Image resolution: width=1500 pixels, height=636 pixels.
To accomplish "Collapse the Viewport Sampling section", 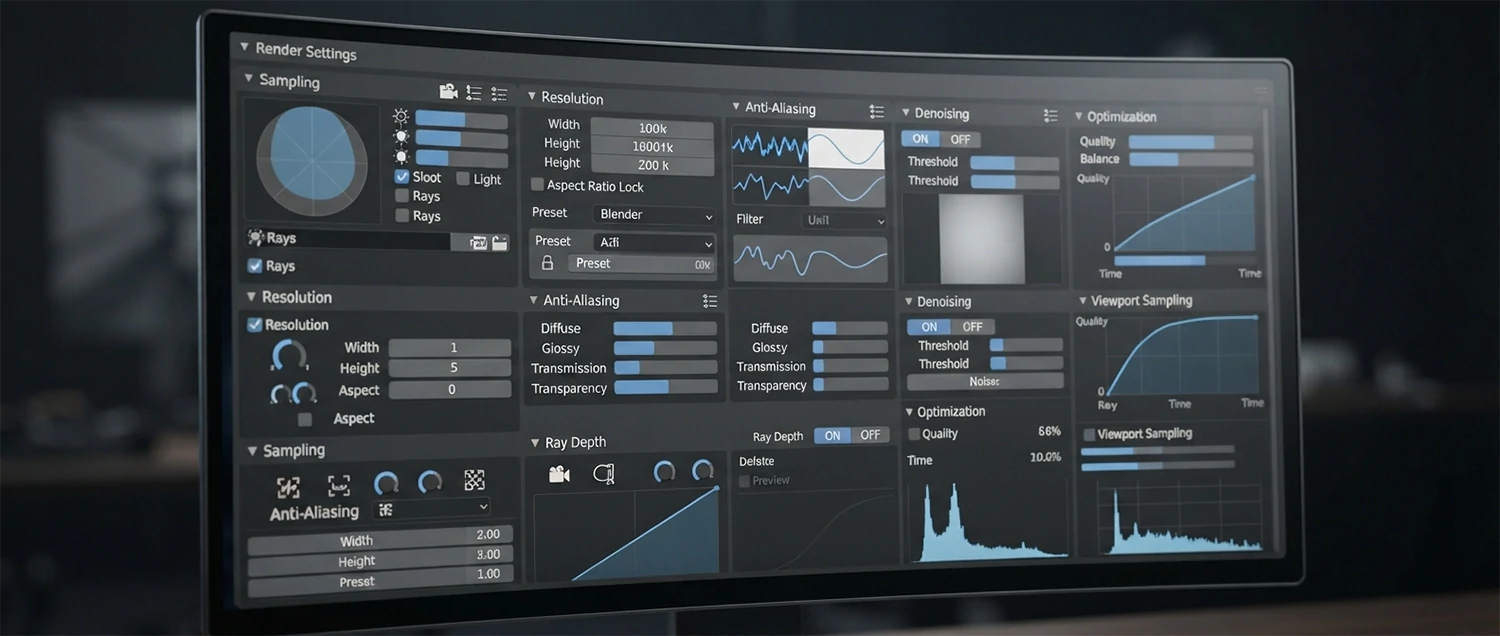I will coord(1083,300).
